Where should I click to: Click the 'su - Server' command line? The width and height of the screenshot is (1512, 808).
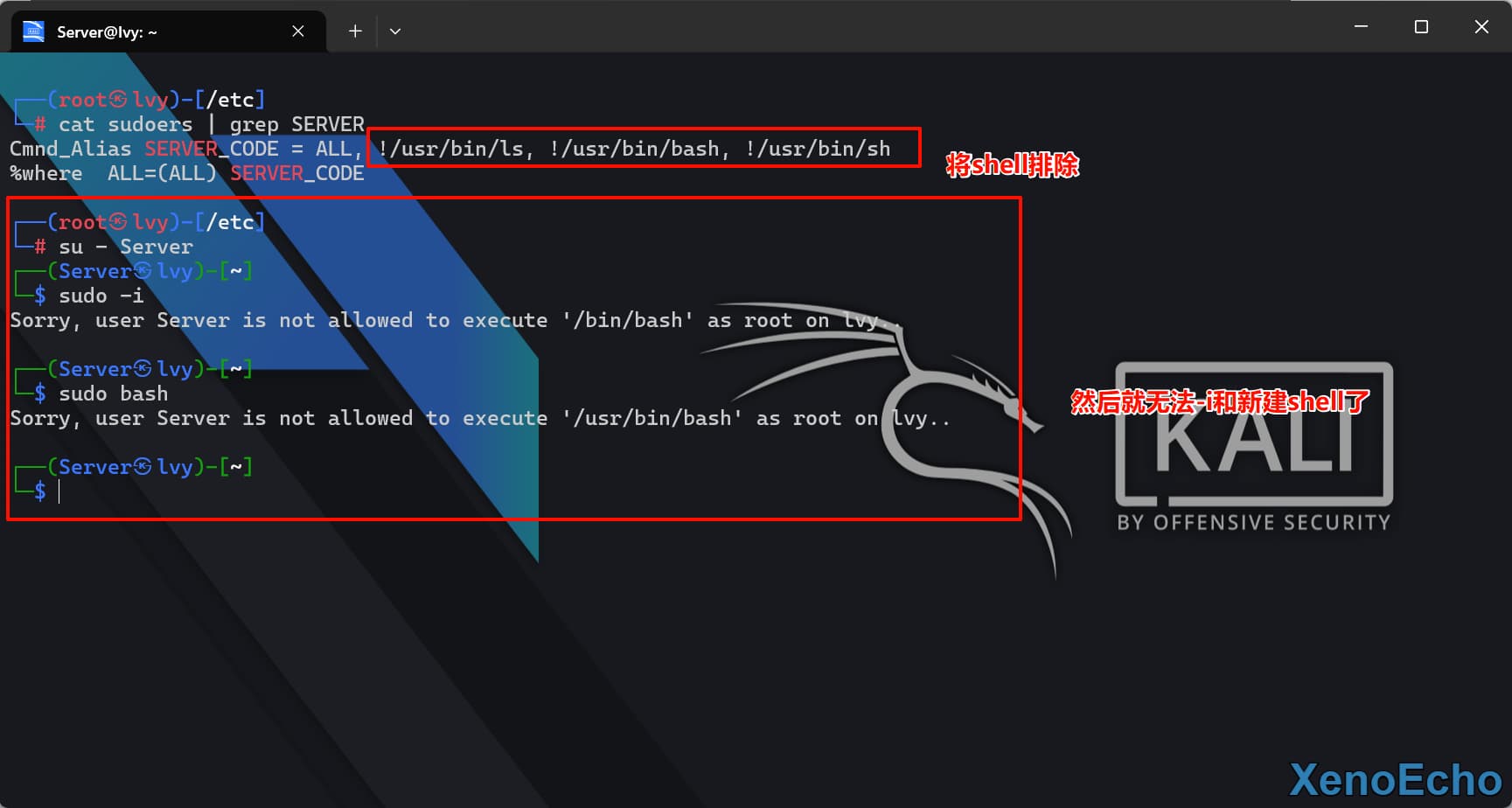pos(126,247)
